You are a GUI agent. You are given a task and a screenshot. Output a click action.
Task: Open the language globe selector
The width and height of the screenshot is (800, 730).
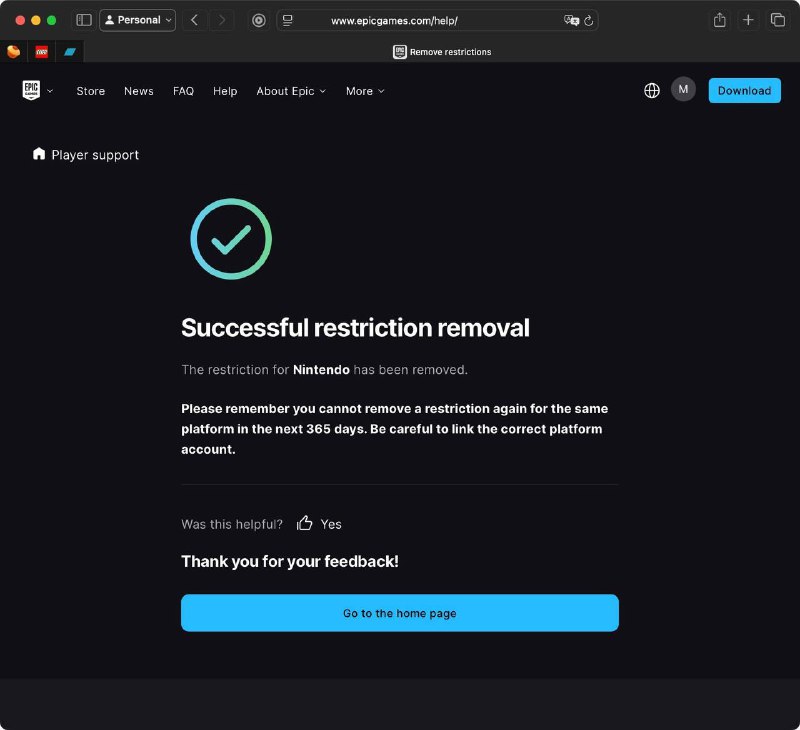tap(652, 90)
